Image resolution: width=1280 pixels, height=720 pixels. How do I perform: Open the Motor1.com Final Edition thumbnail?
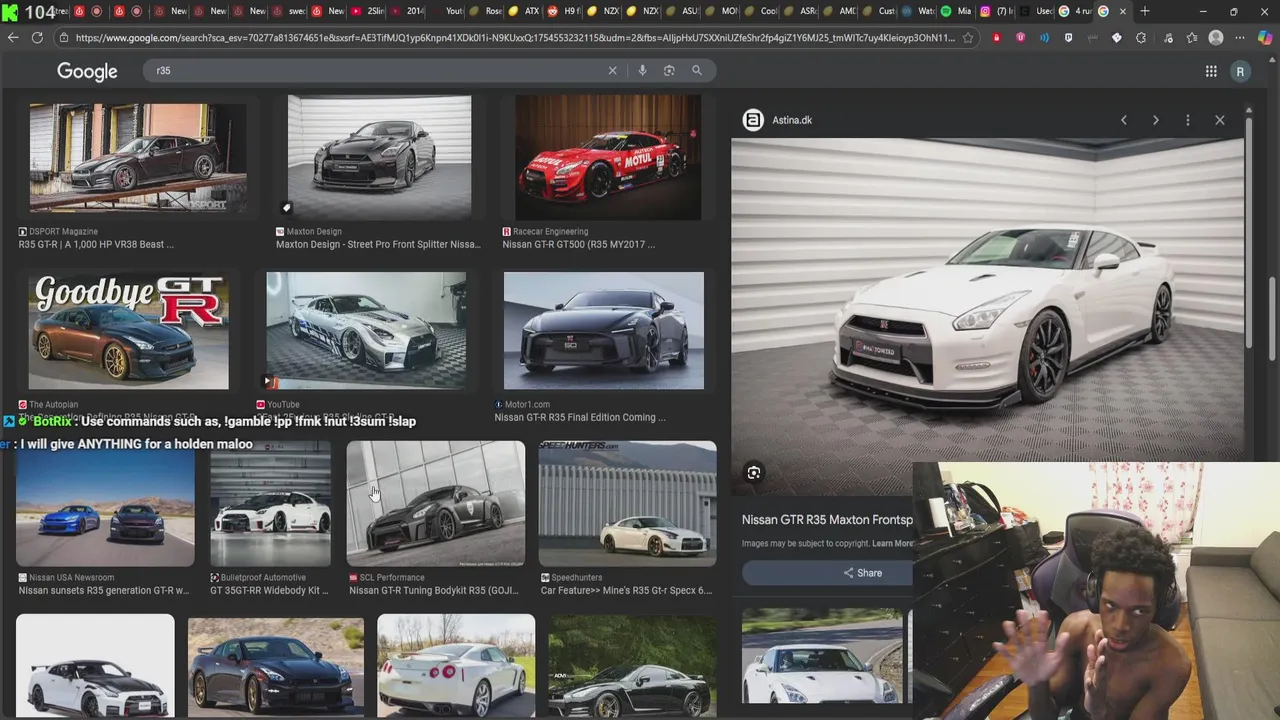point(604,330)
